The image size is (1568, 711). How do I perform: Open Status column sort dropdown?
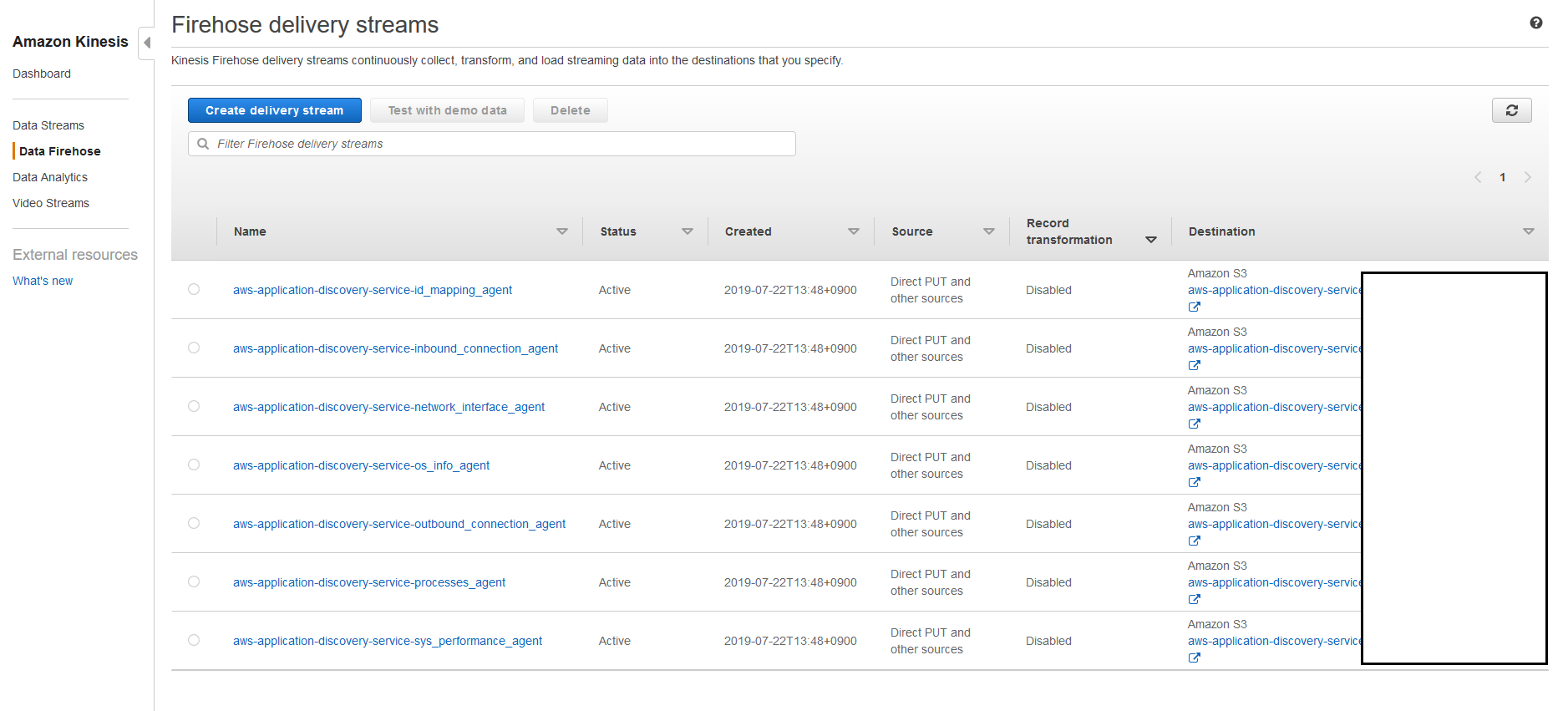(688, 231)
